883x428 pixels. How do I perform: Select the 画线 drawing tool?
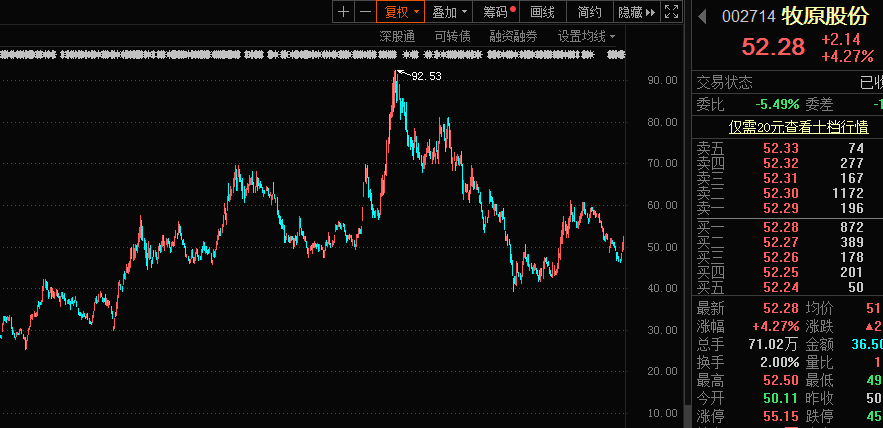pyautogui.click(x=542, y=12)
